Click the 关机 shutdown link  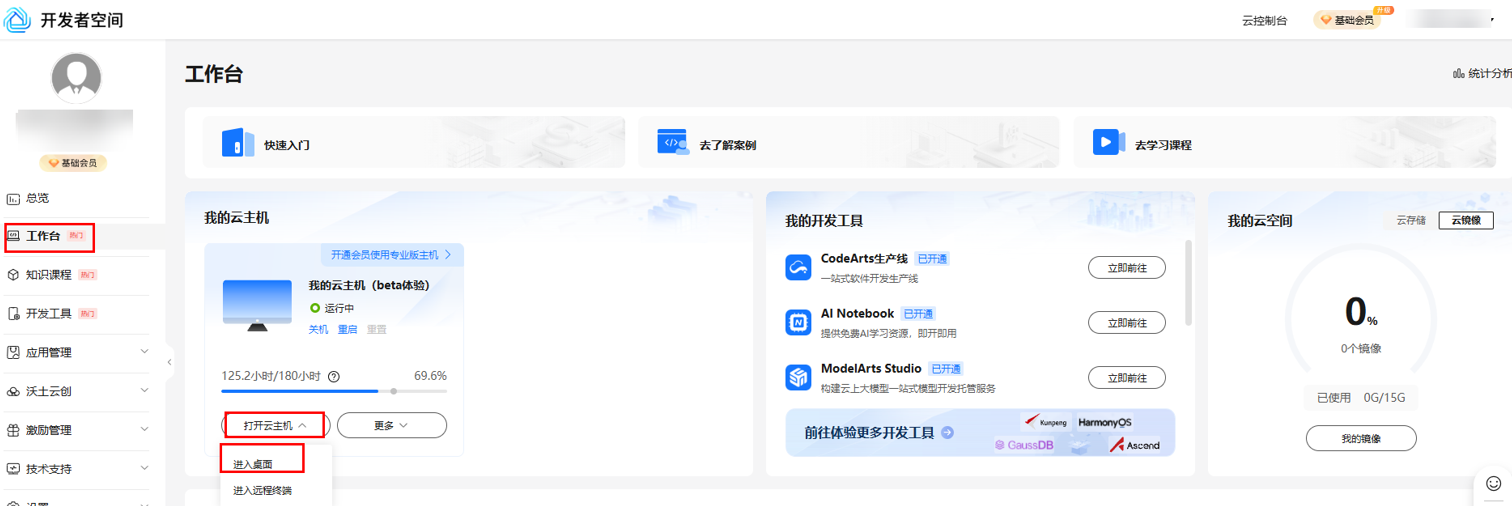318,329
